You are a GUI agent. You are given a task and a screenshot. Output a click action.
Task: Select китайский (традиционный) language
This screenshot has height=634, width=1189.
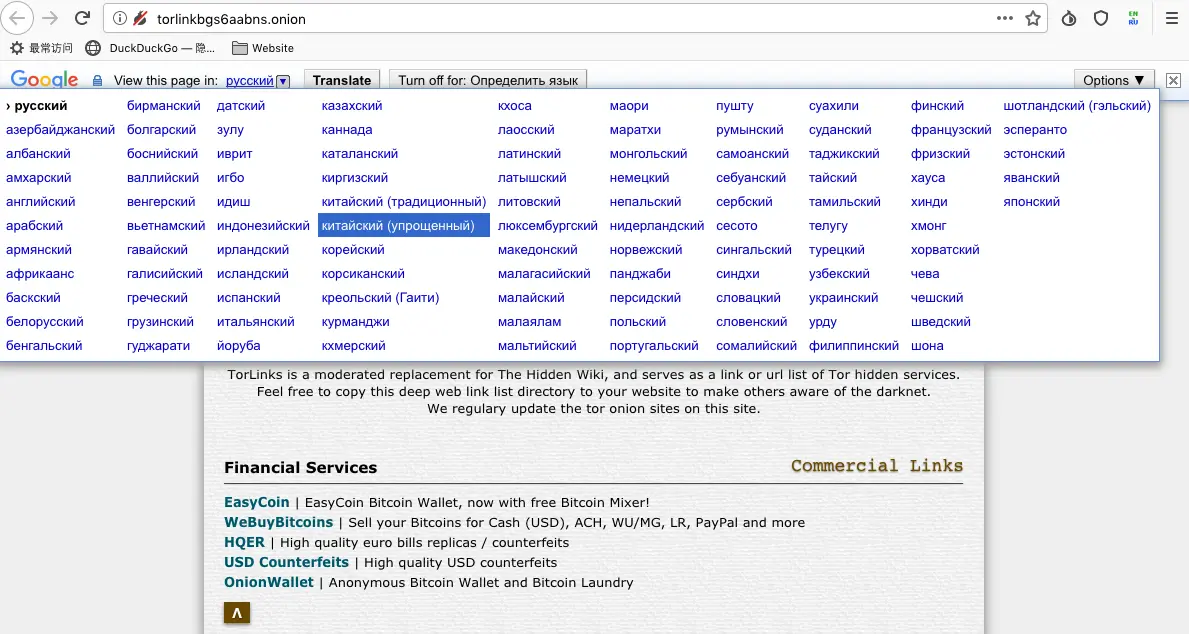tap(403, 202)
